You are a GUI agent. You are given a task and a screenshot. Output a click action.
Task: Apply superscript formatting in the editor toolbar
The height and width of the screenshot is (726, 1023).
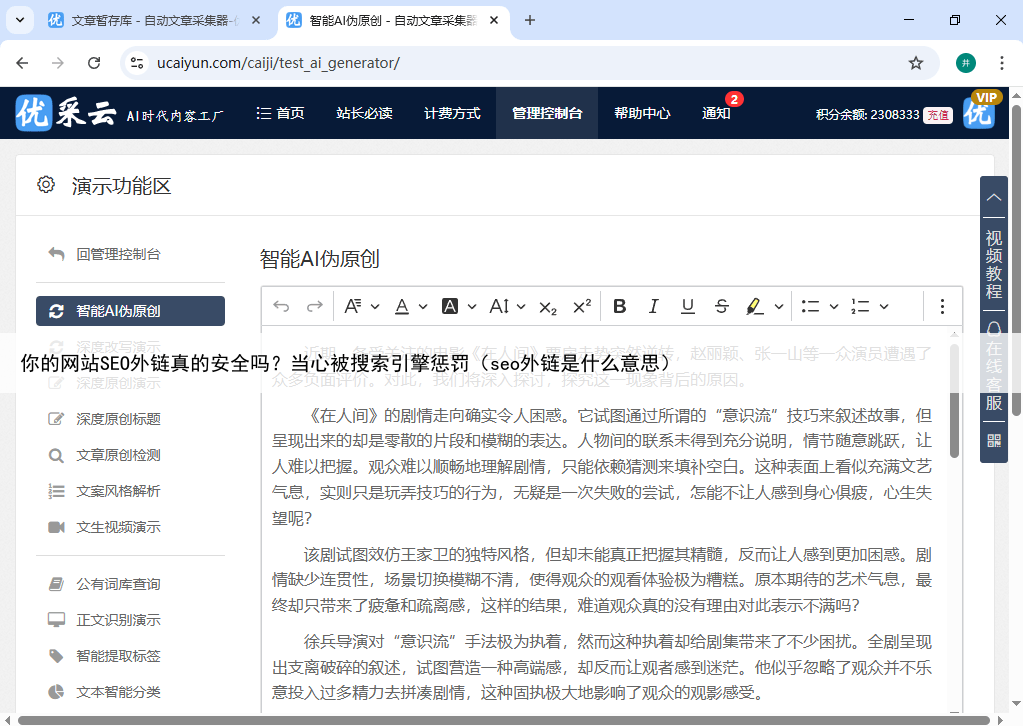click(x=582, y=307)
